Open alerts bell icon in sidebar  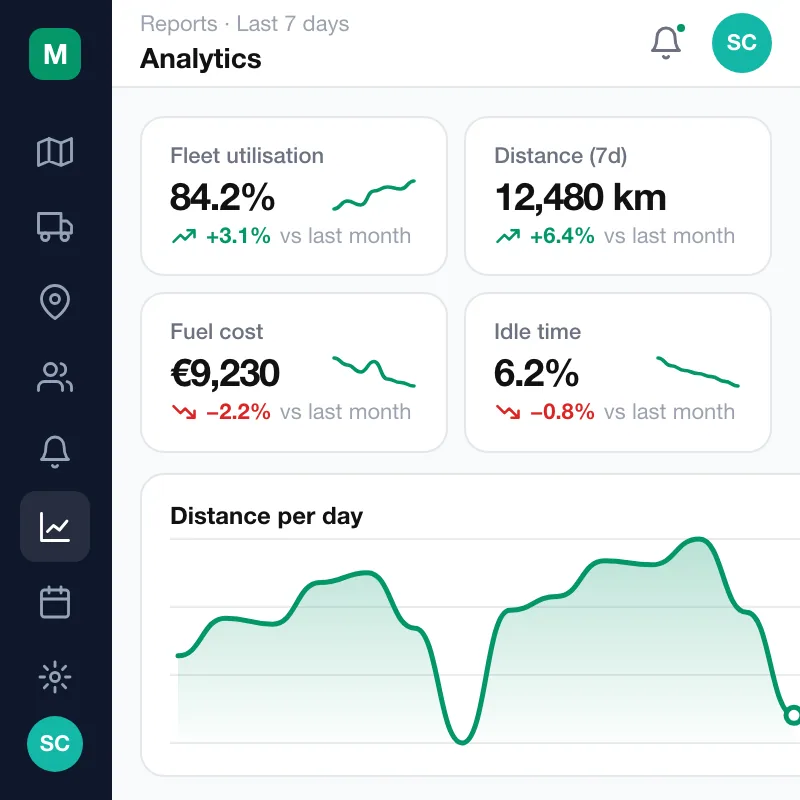(55, 452)
